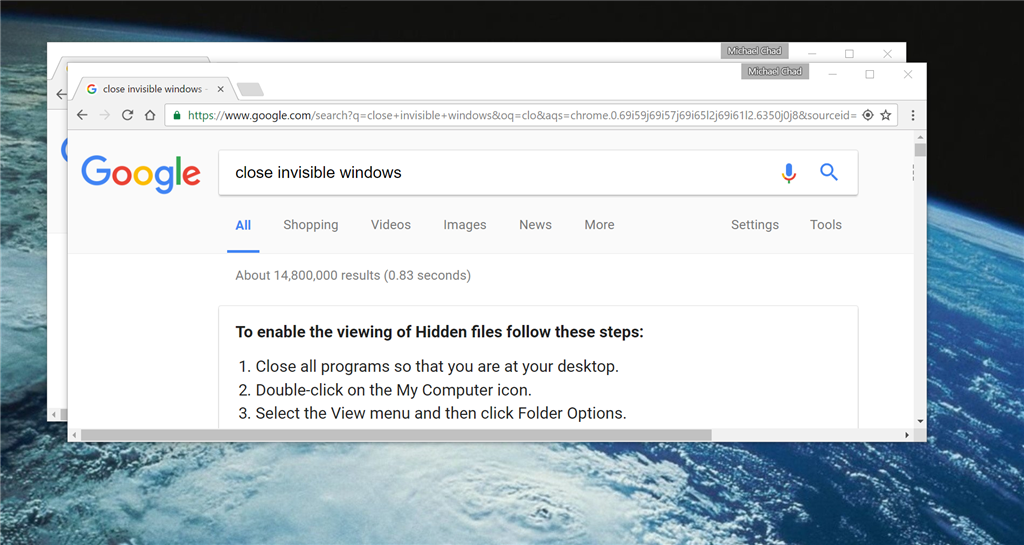This screenshot has width=1024, height=545.
Task: Open the home page via home icon
Action: pyautogui.click(x=150, y=115)
